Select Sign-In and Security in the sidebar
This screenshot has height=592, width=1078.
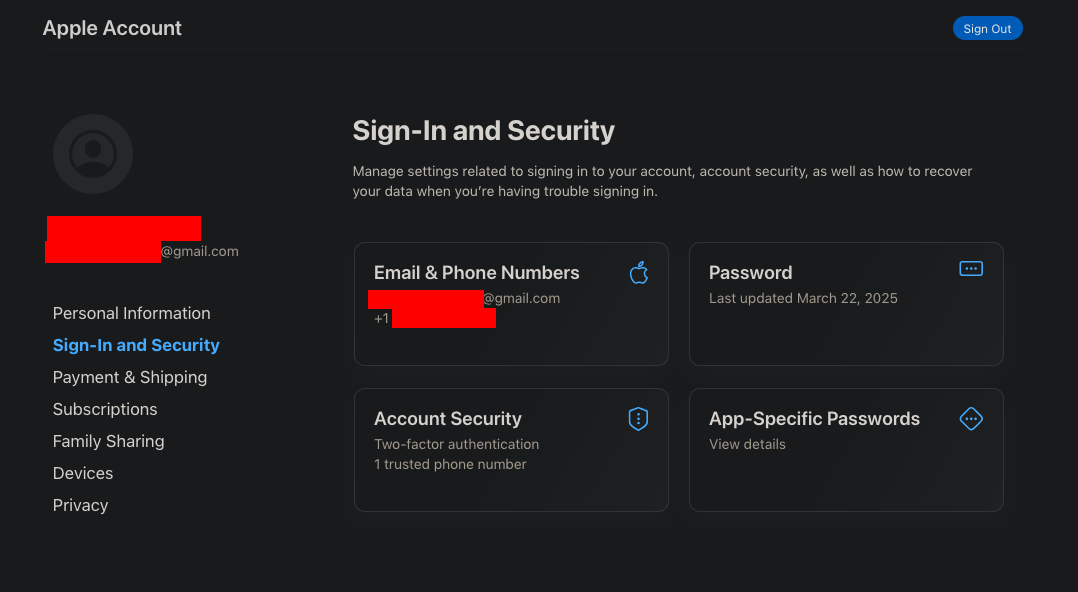click(136, 345)
